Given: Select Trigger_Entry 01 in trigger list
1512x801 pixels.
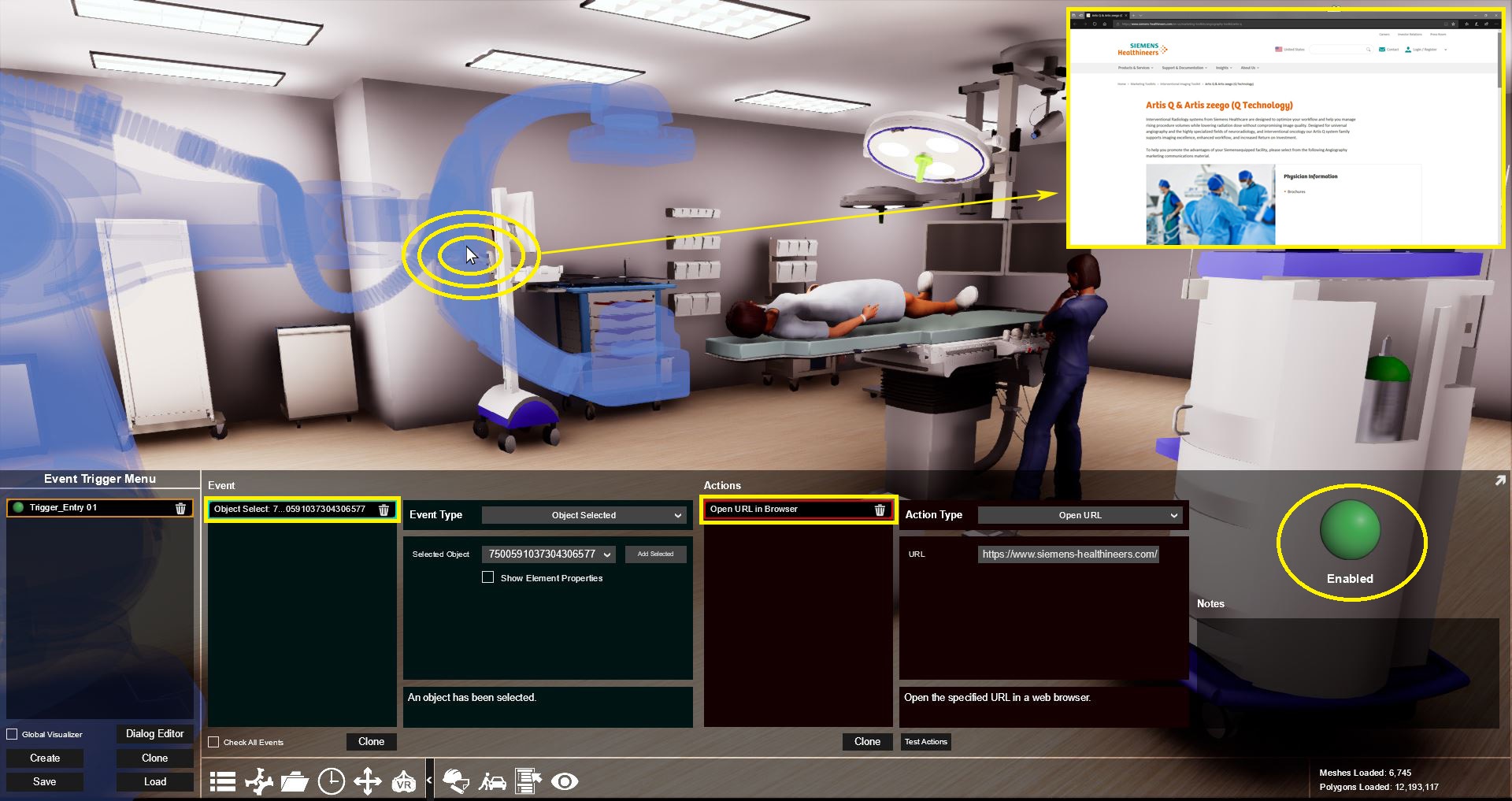Looking at the screenshot, I should 99,508.
